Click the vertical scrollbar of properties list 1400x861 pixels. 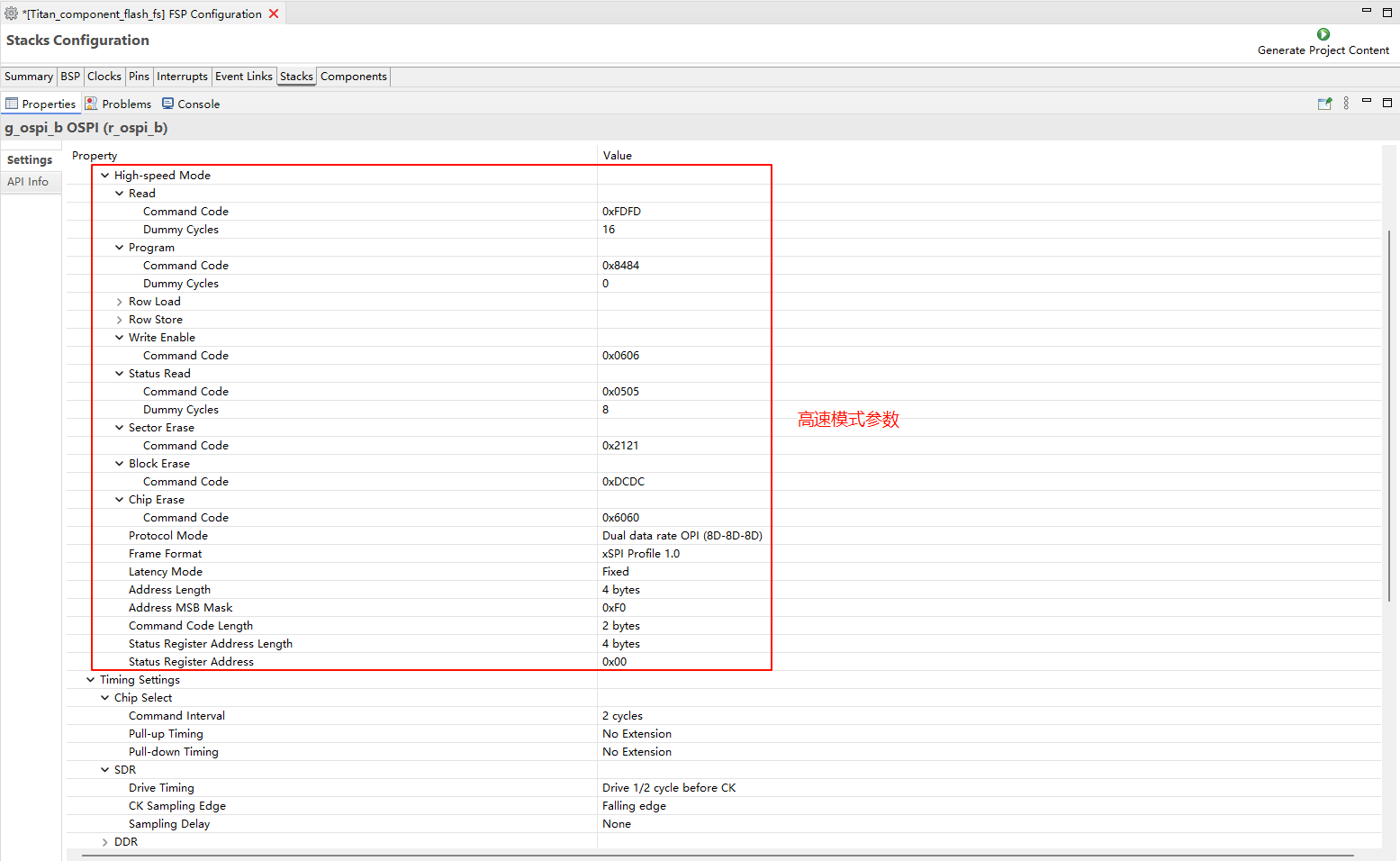pyautogui.click(x=1389, y=414)
